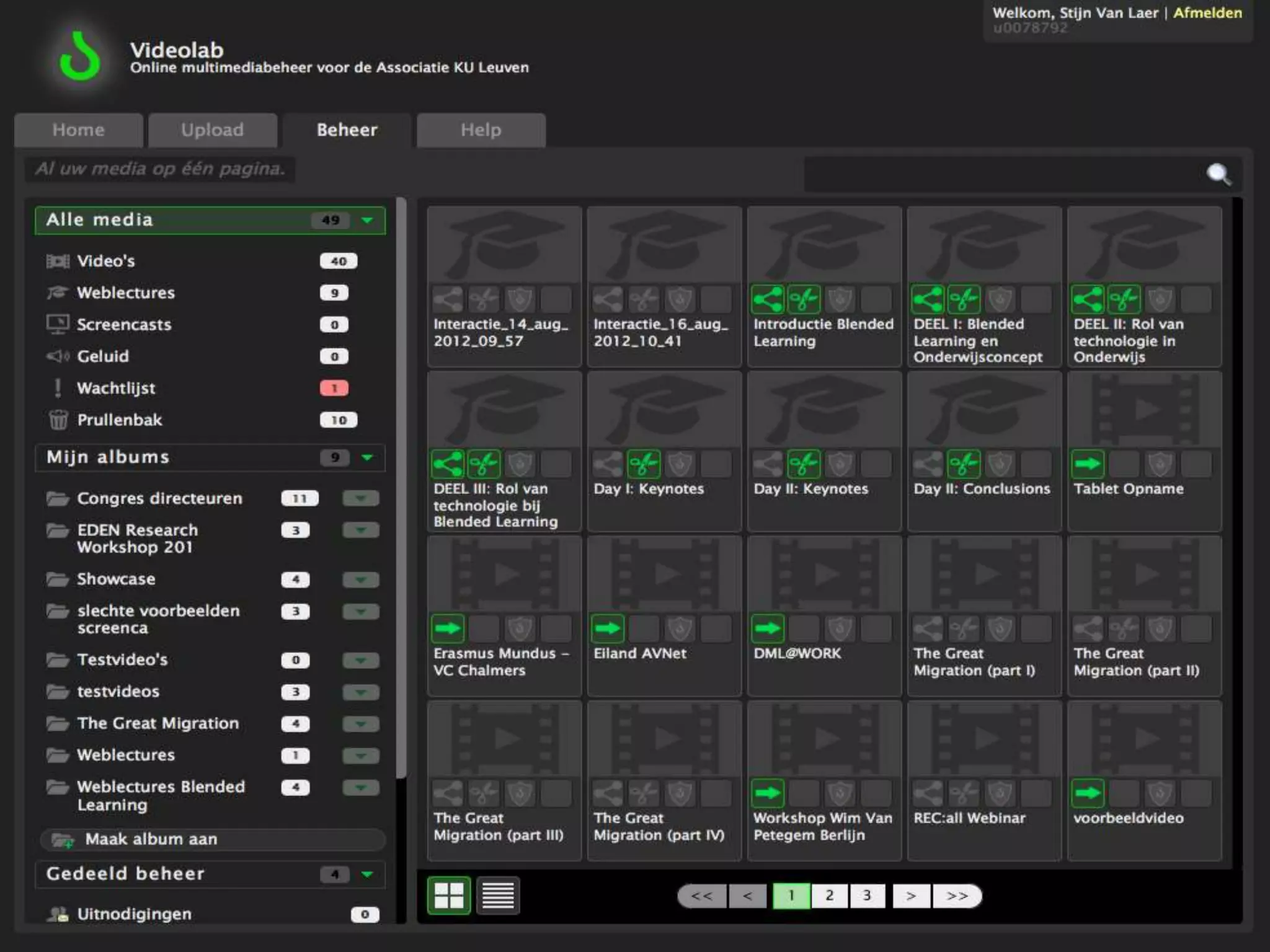1270x952 pixels.
Task: Collapse the Mijn albums section arrow
Action: [x=367, y=457]
